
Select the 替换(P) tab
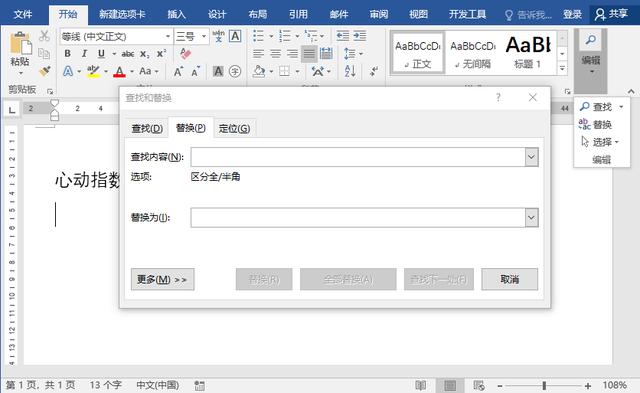191,128
